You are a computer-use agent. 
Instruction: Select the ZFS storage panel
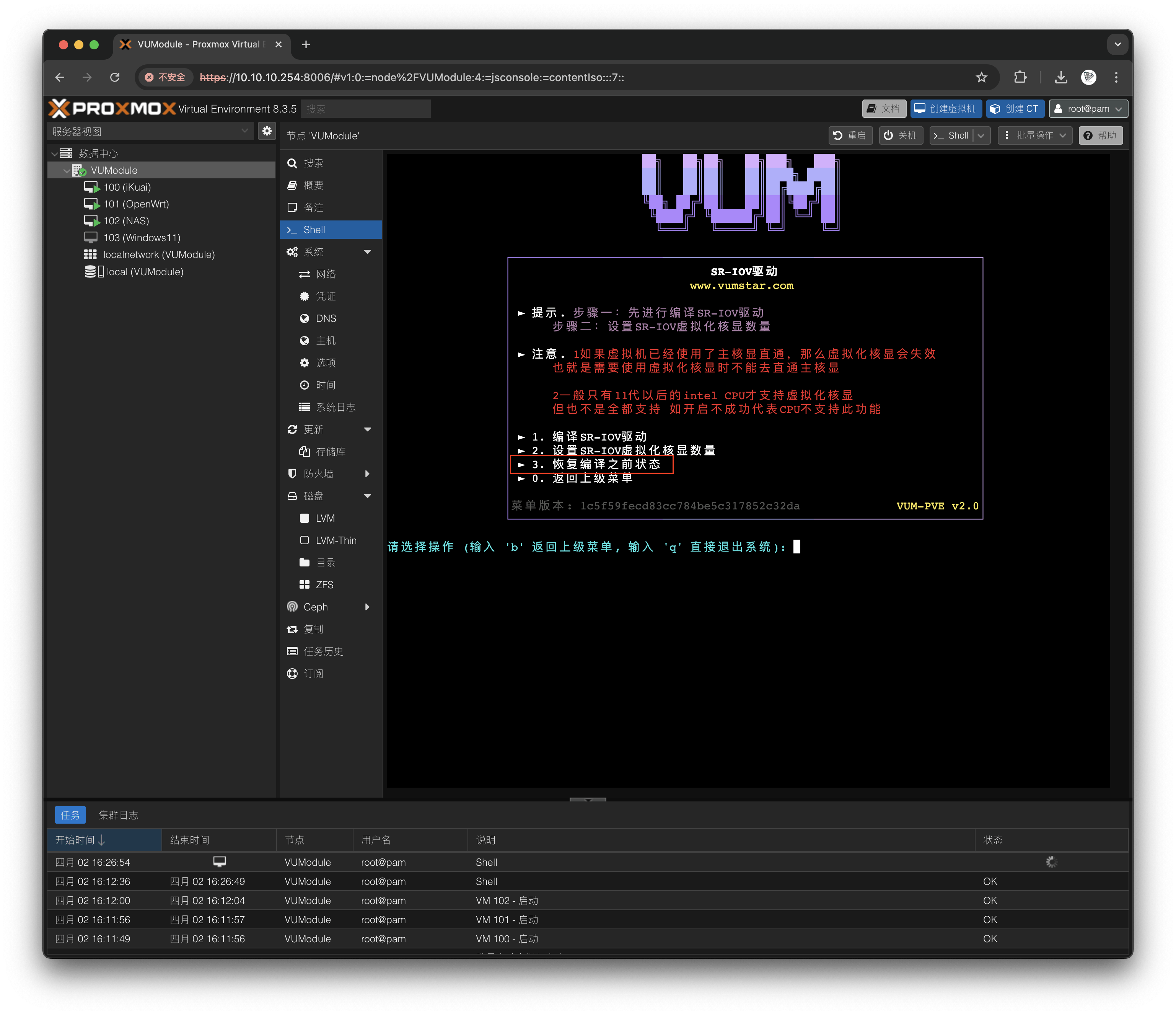coord(324,584)
